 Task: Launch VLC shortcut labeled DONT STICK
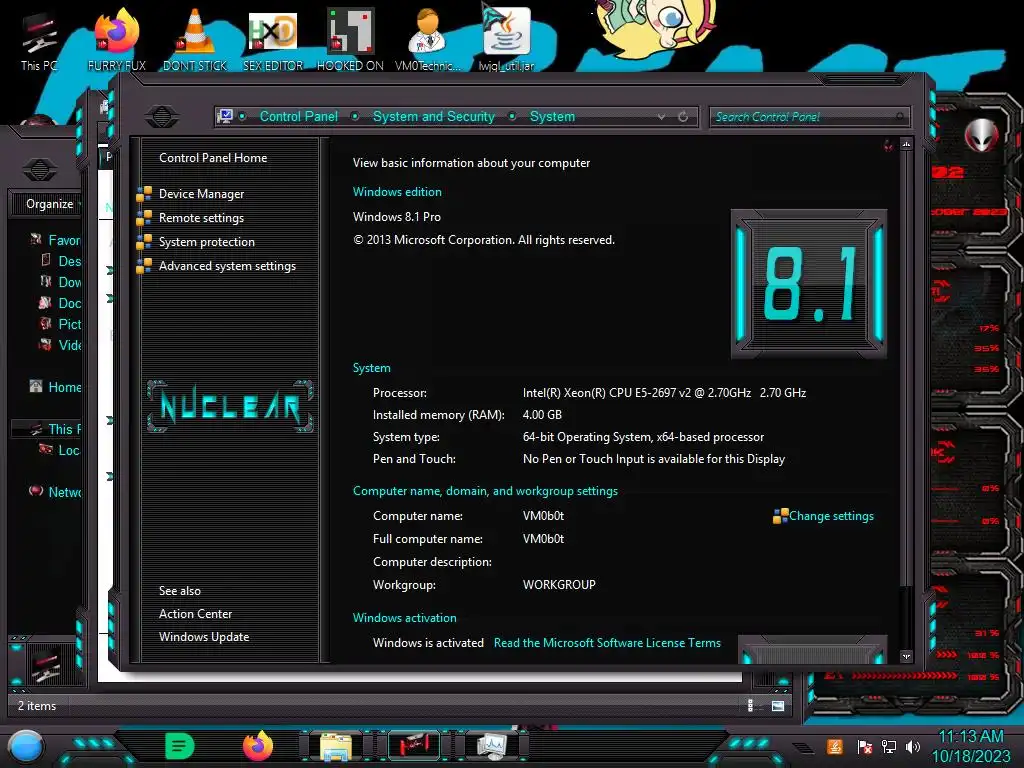click(x=195, y=38)
